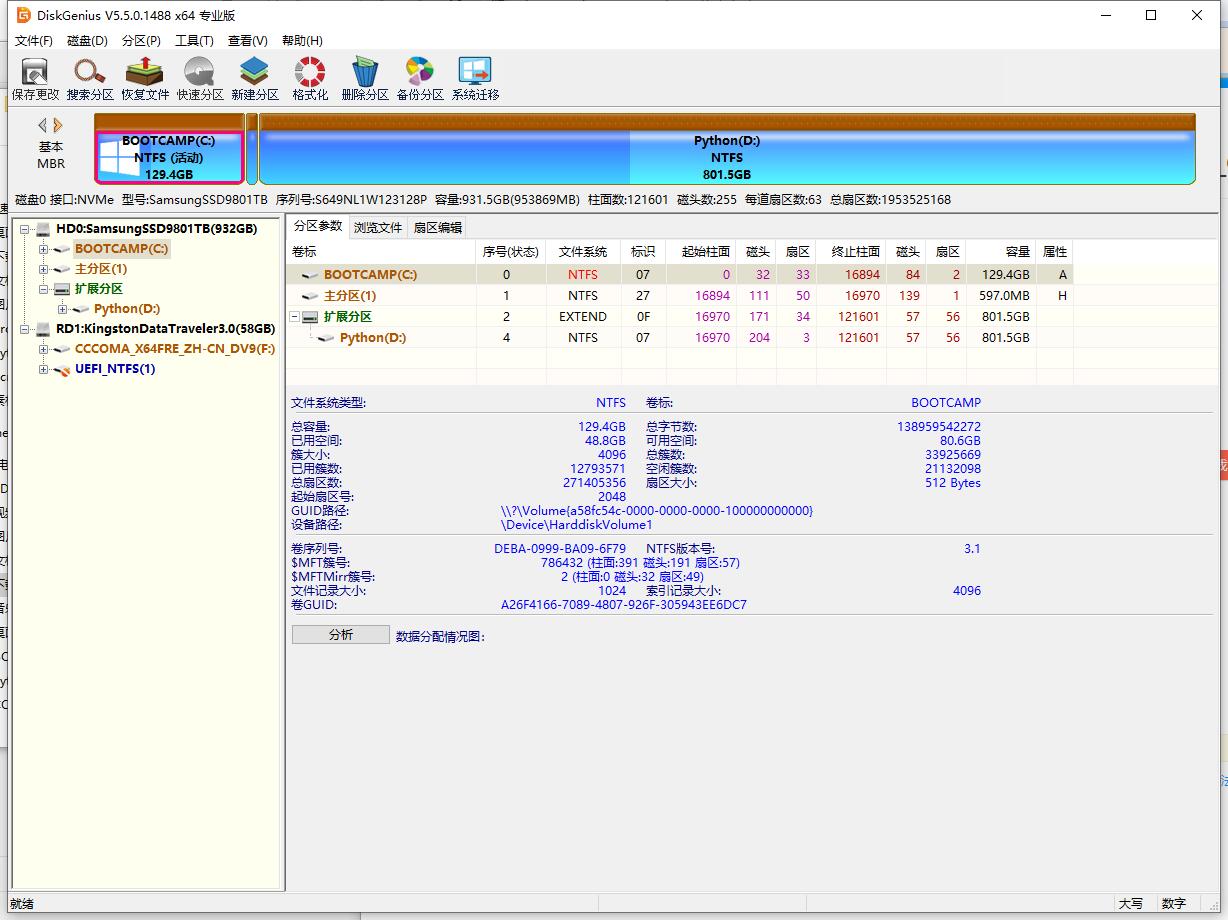Go to the previous disk with the left arrow

click(43, 125)
